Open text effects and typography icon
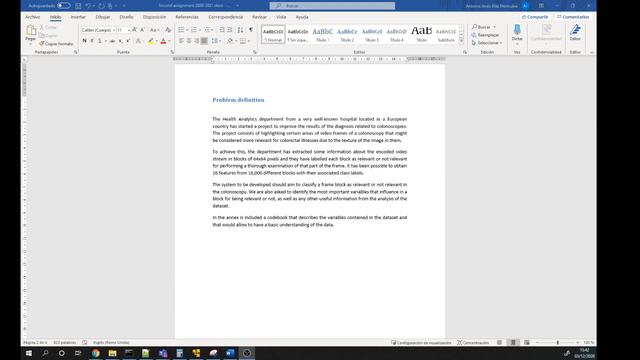This screenshot has width=640, height=360. click(138, 41)
